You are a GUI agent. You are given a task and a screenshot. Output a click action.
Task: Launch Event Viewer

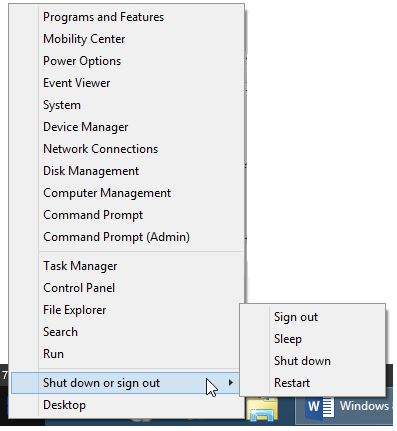(x=77, y=83)
